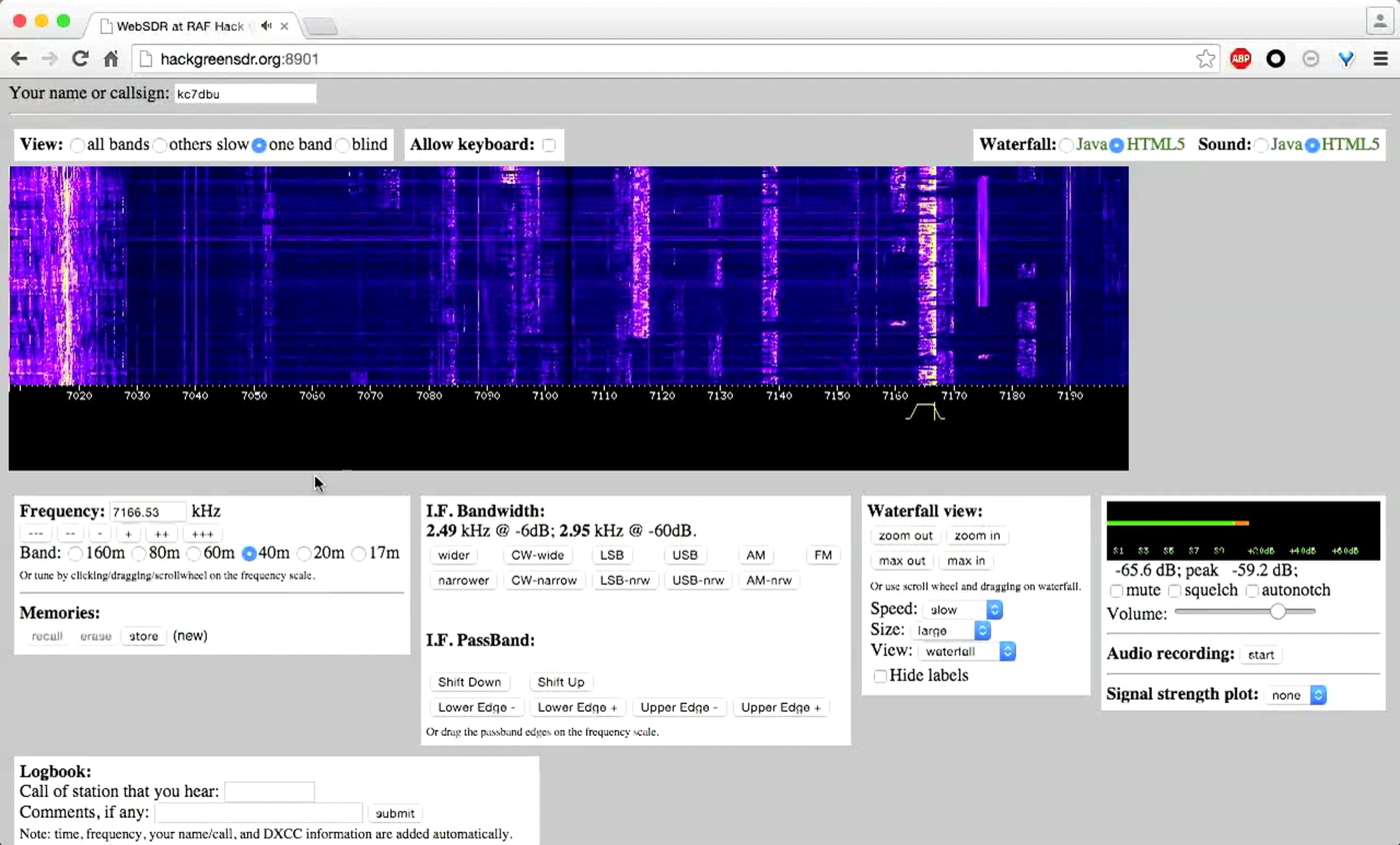Select the blind view
The height and width of the screenshot is (845, 1400).
(342, 145)
